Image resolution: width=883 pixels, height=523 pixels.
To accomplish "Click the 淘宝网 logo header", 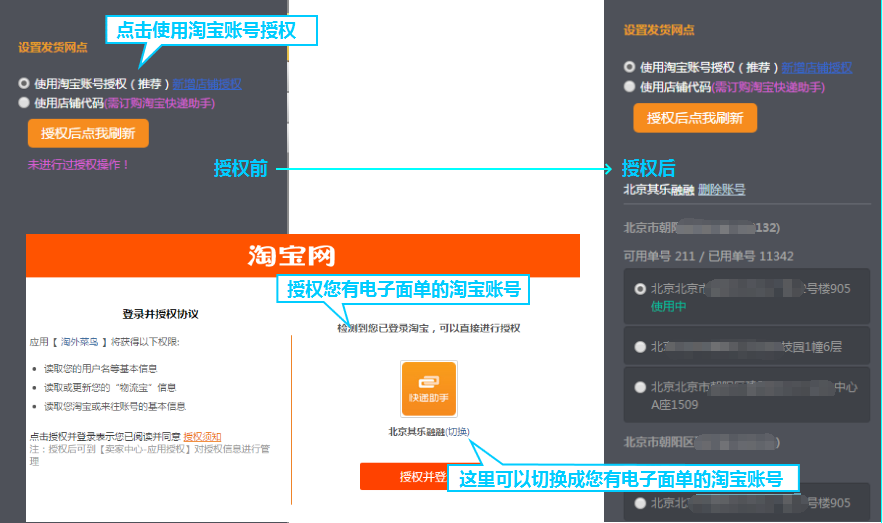I will tap(291, 256).
